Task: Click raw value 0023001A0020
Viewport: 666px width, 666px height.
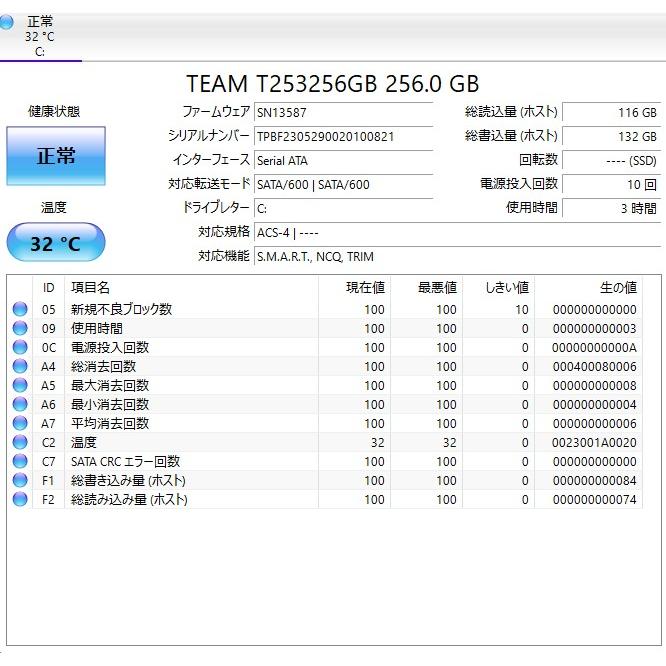Action: point(594,443)
